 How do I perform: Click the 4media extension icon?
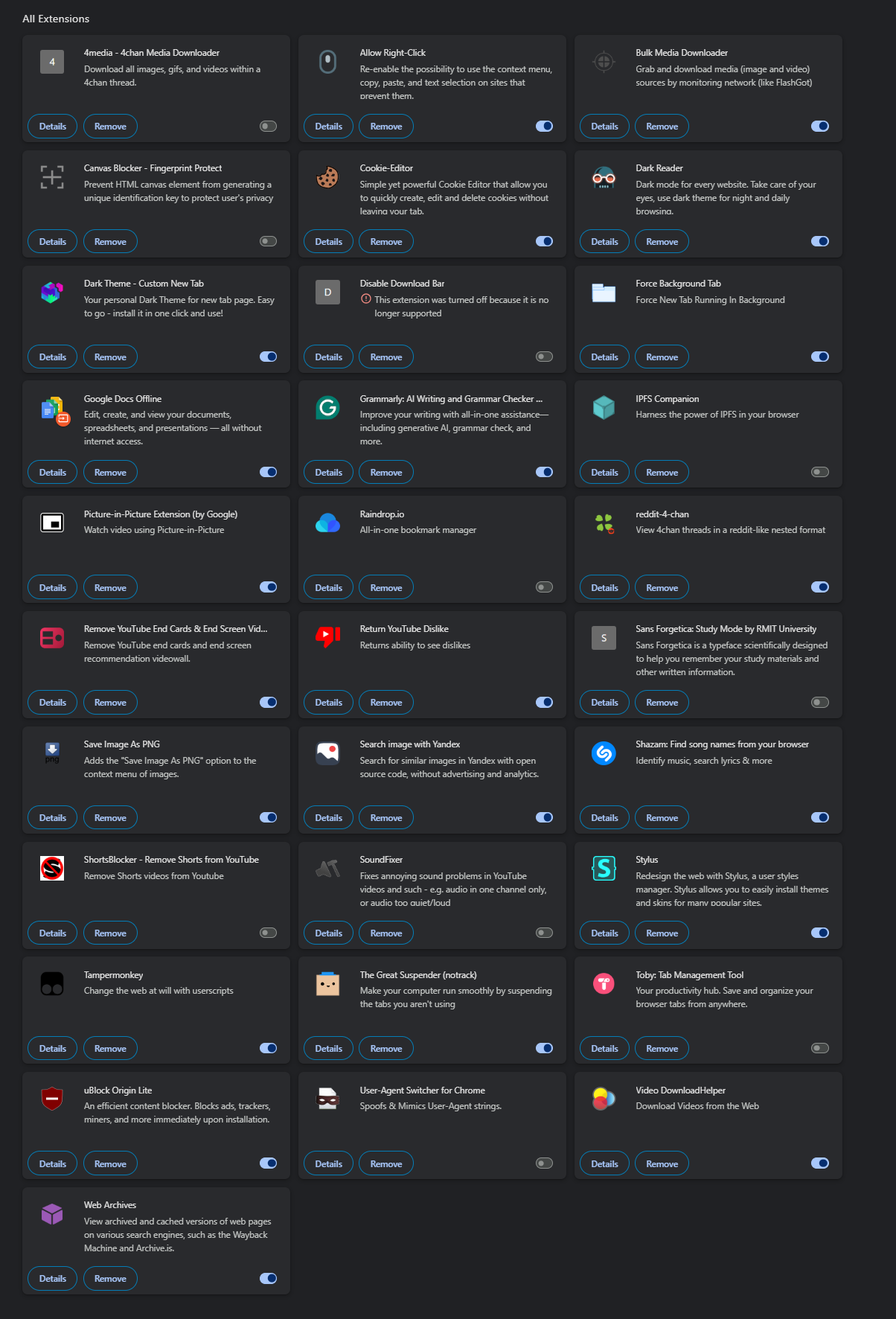coord(52,62)
